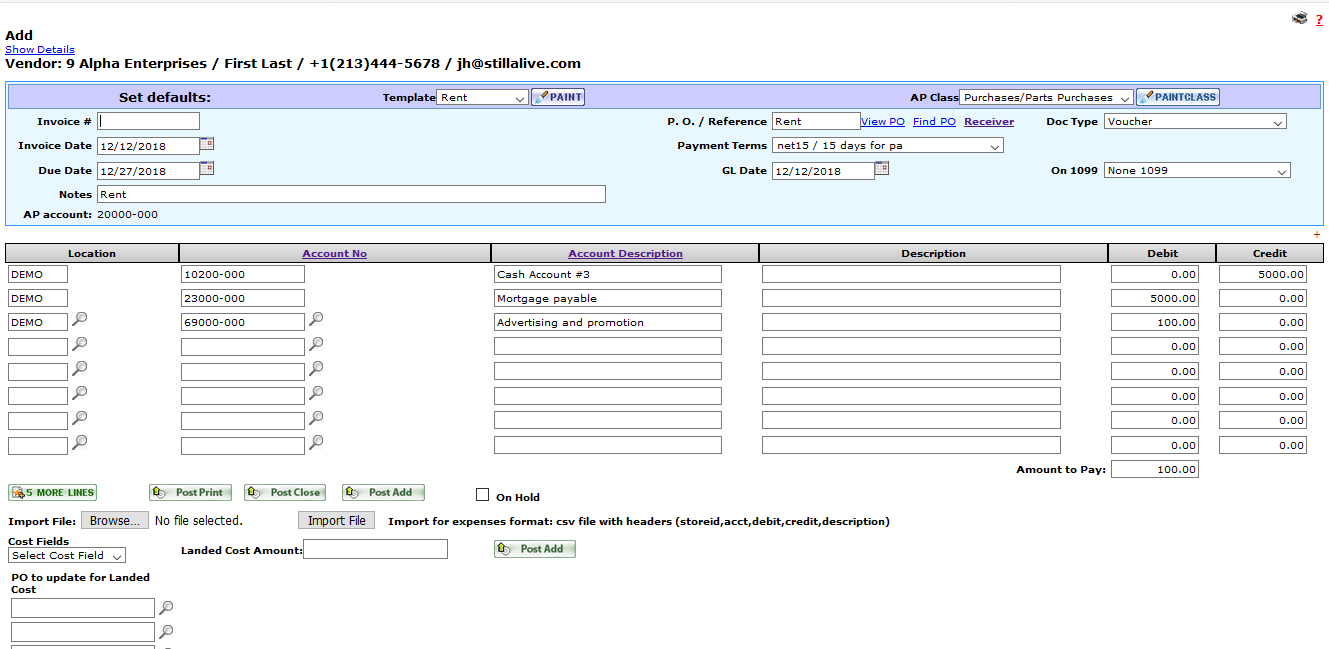The image size is (1329, 649).
Task: Sort by the Account No column header
Action: pyautogui.click(x=334, y=254)
